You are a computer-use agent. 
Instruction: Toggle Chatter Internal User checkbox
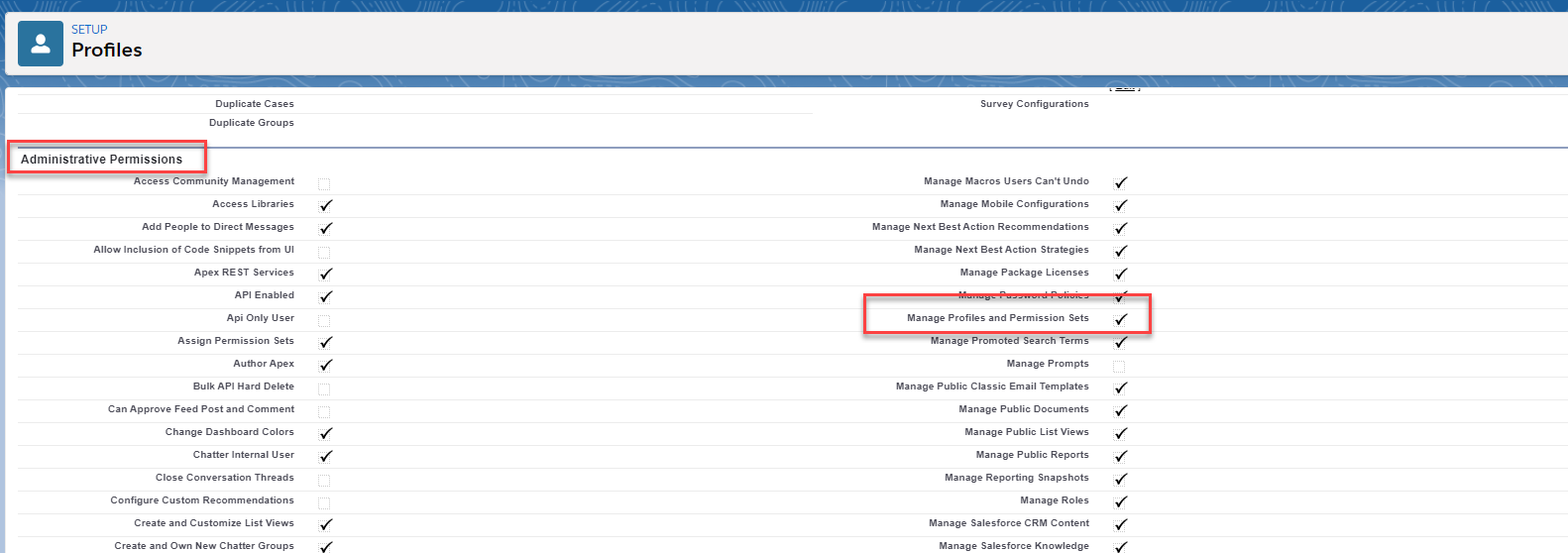coord(325,456)
